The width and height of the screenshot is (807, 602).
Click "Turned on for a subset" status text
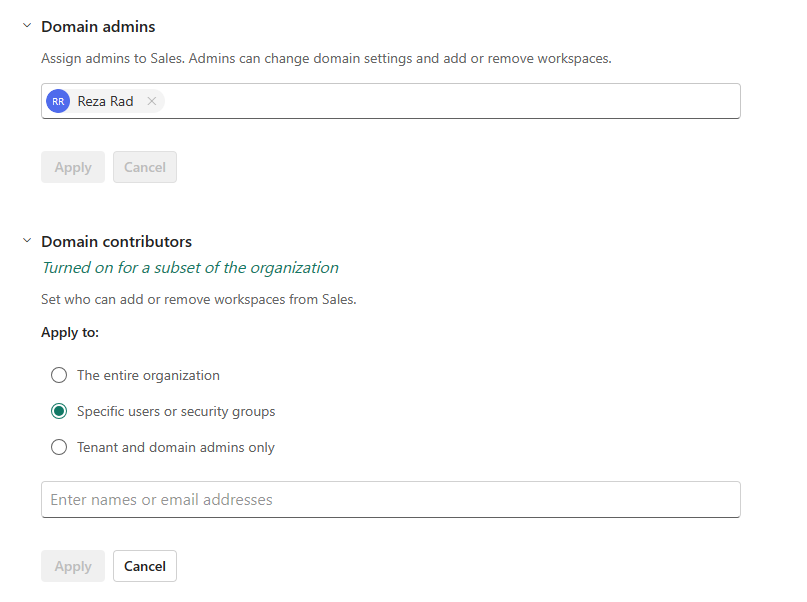(190, 268)
